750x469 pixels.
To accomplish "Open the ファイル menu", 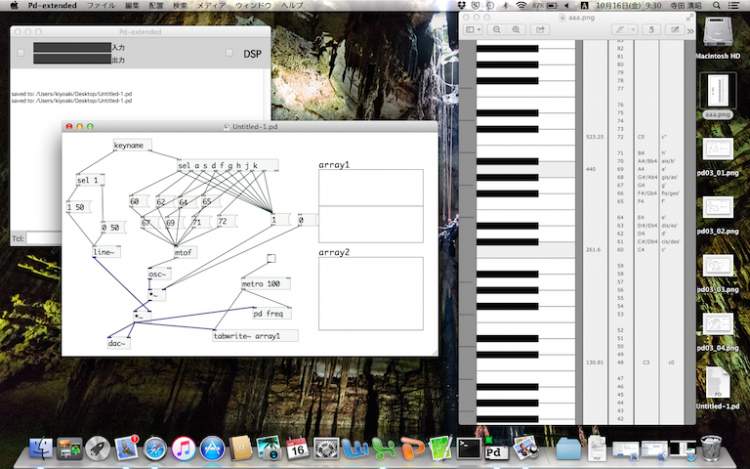I will [101, 6].
